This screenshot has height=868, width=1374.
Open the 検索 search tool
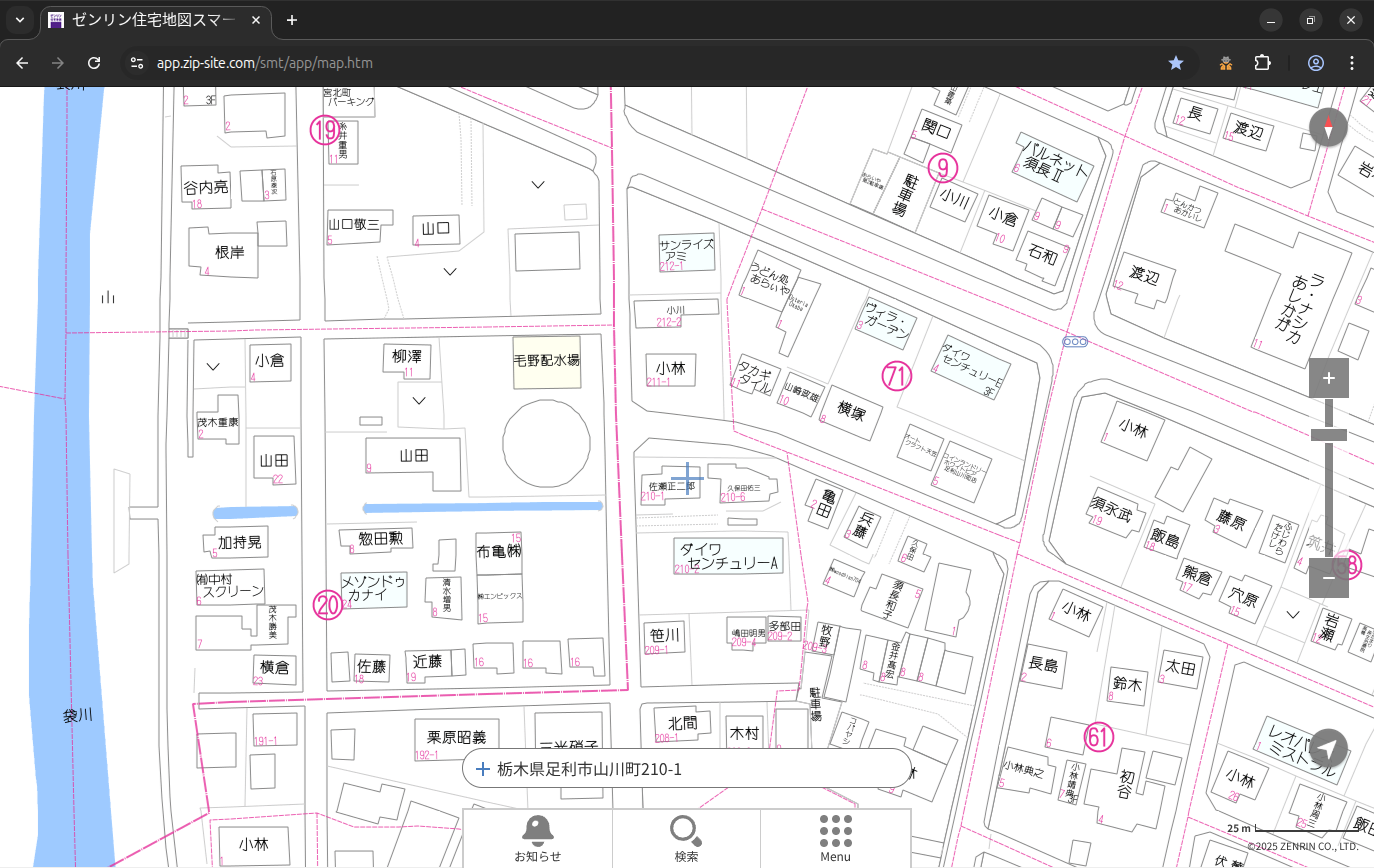tap(686, 838)
